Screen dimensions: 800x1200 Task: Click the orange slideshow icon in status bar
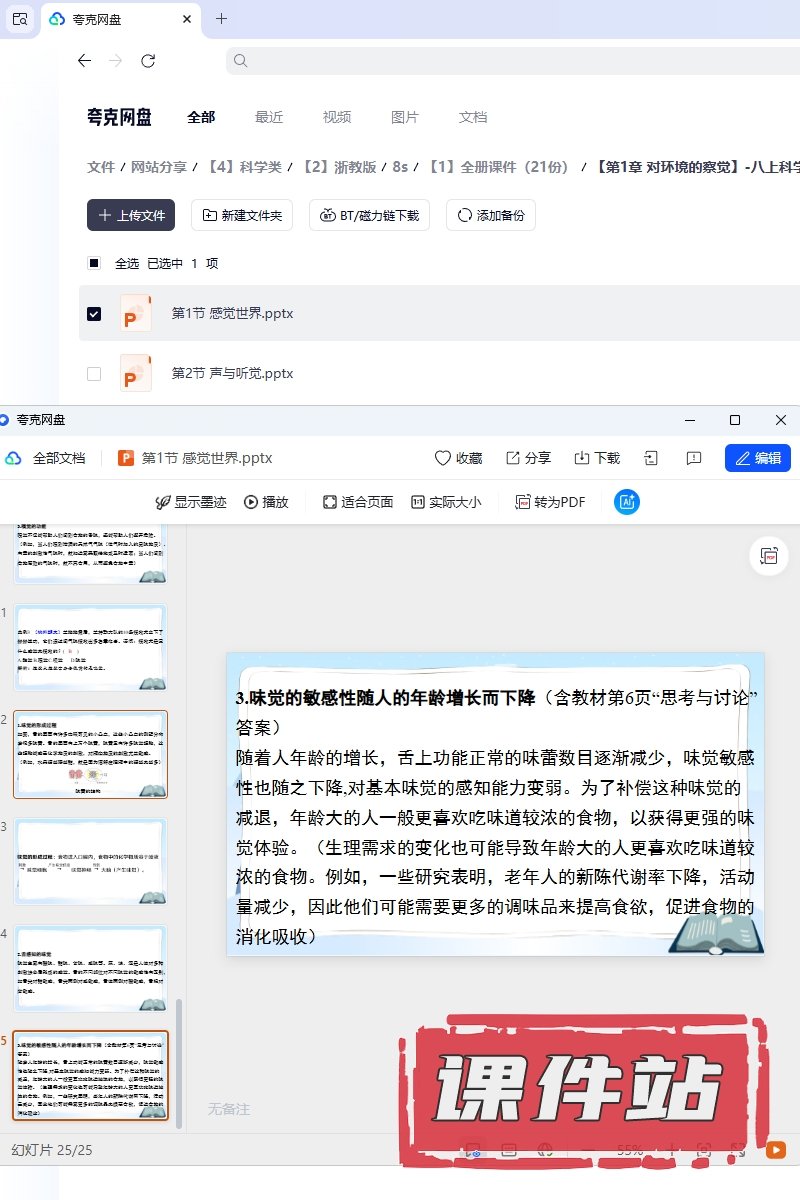coord(775,1150)
